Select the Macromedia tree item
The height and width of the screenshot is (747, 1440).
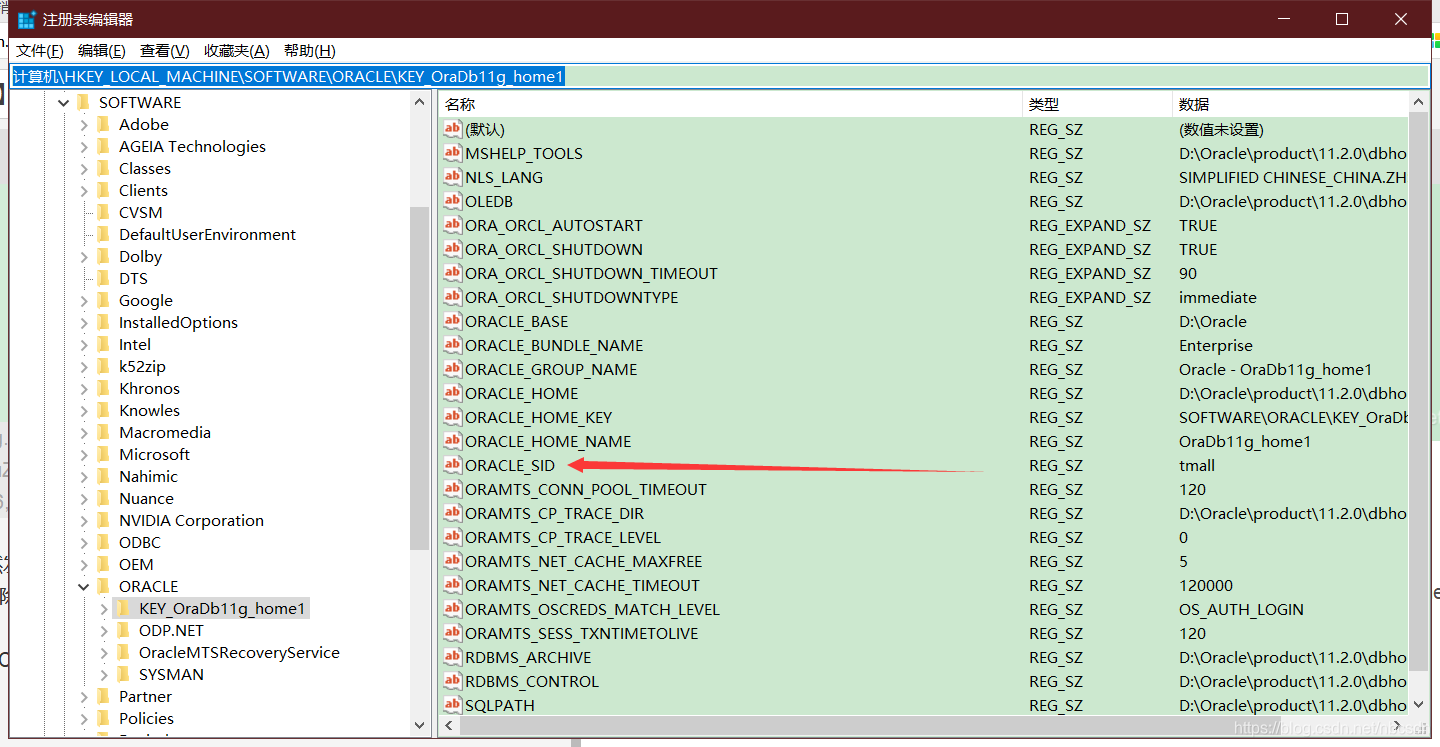pos(165,432)
